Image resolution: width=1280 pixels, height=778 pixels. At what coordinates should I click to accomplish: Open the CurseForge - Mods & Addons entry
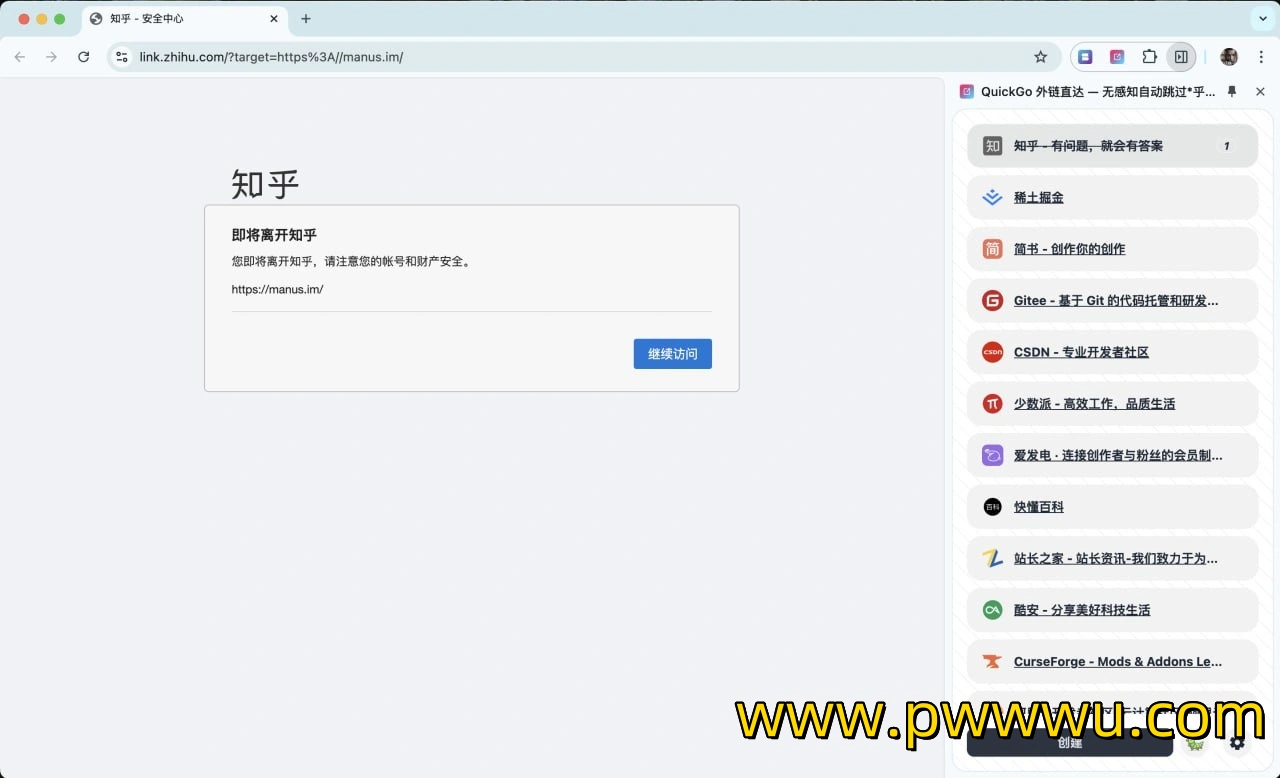click(1112, 661)
